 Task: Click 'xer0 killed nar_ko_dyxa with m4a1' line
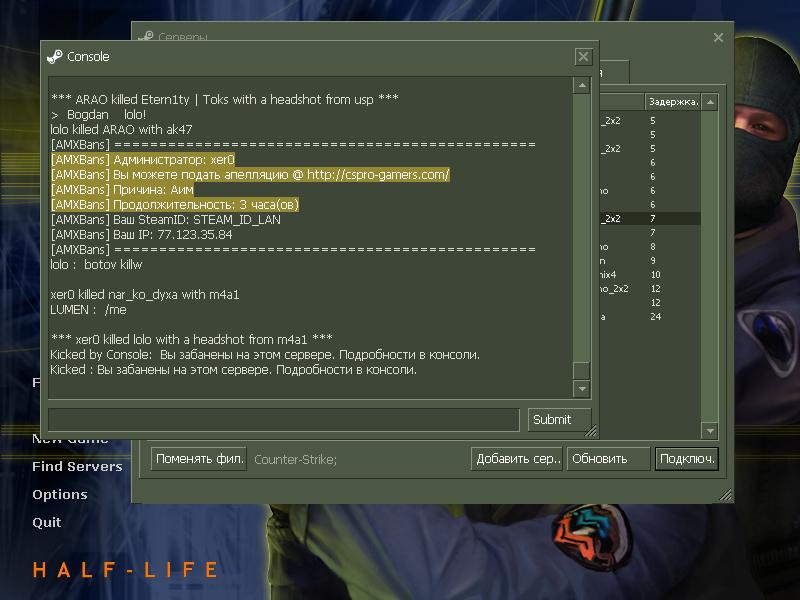tap(145, 295)
